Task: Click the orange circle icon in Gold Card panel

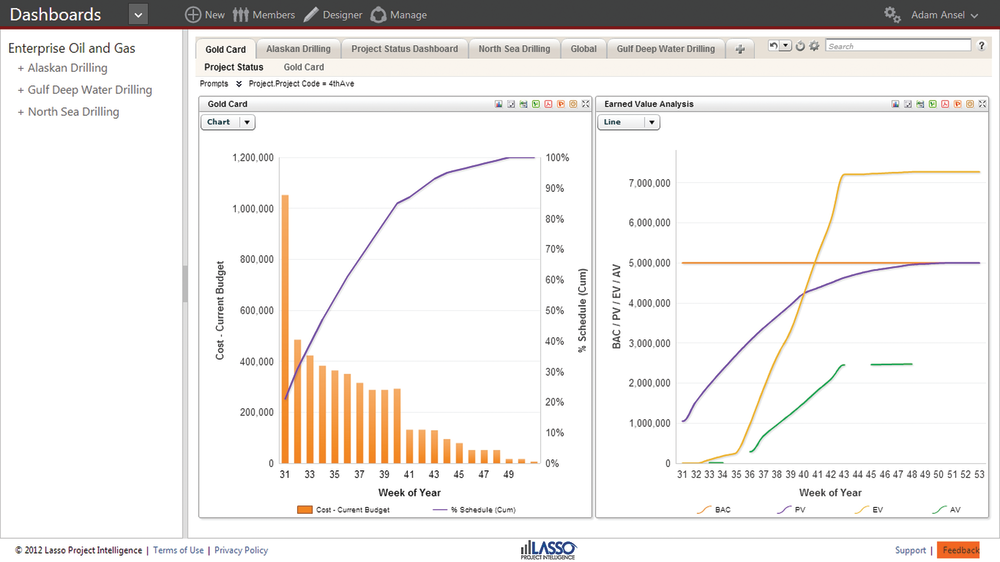Action: 573,104
